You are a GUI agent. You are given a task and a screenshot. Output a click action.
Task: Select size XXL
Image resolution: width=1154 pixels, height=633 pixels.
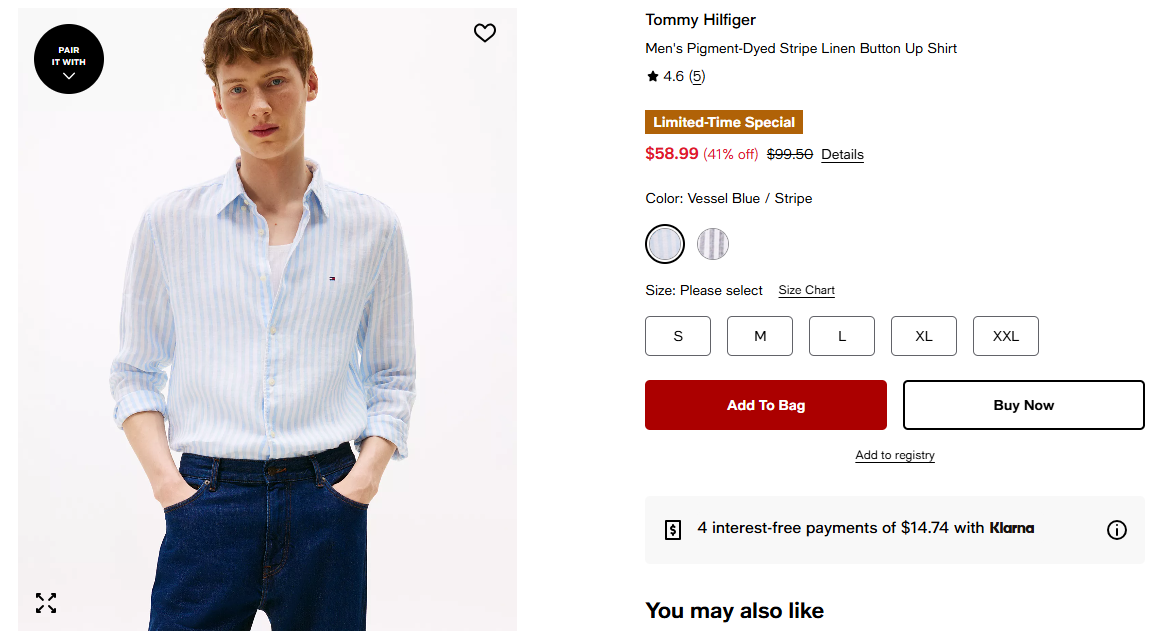tap(1006, 336)
